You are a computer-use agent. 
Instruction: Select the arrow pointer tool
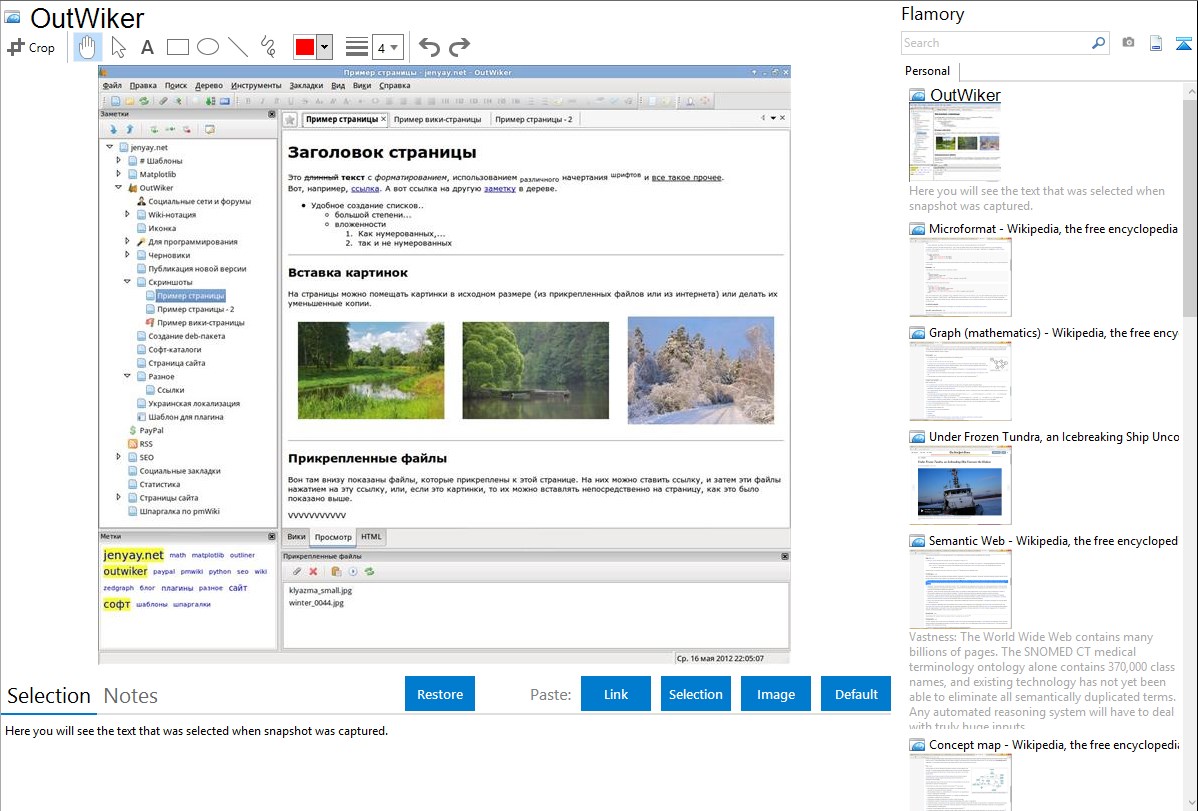coord(118,47)
